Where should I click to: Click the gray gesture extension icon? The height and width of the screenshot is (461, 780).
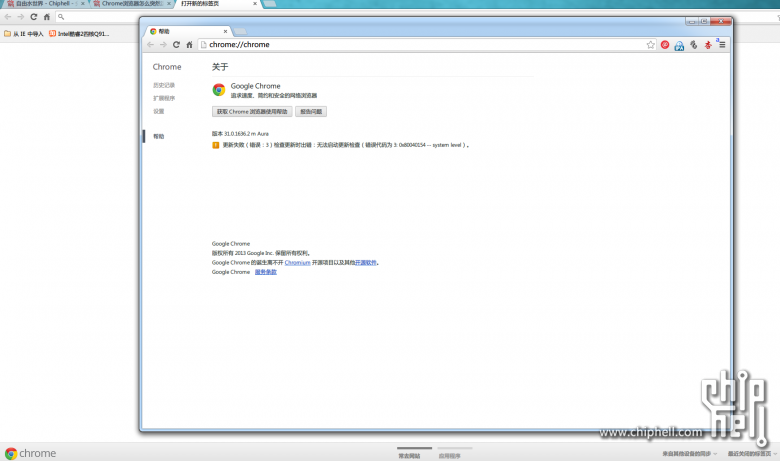[x=693, y=45]
